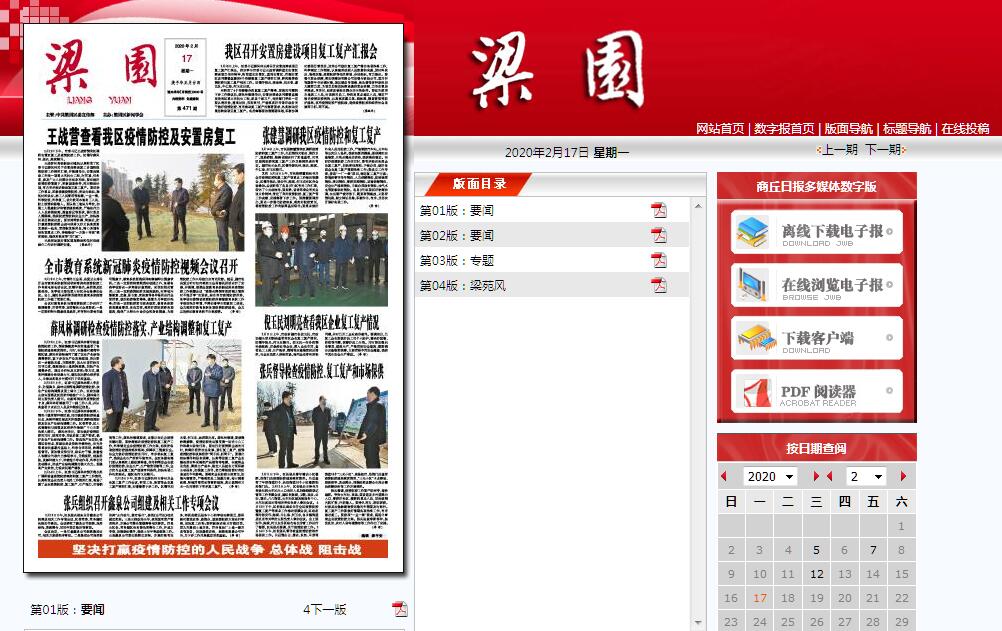Open 网站首页 in top navigation
The height and width of the screenshot is (631, 1002).
pos(720,129)
